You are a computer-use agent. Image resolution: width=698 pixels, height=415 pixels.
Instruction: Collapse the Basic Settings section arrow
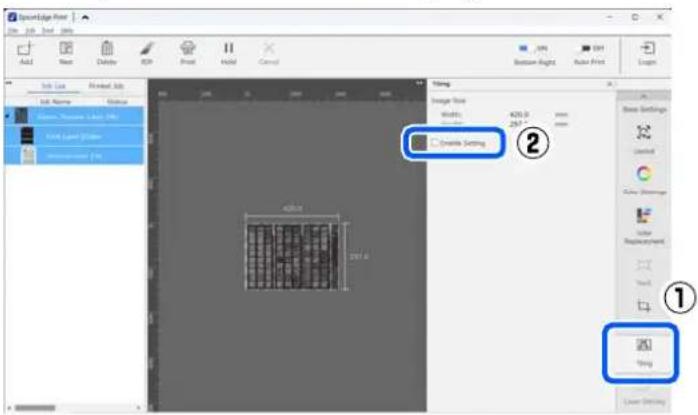[x=643, y=96]
